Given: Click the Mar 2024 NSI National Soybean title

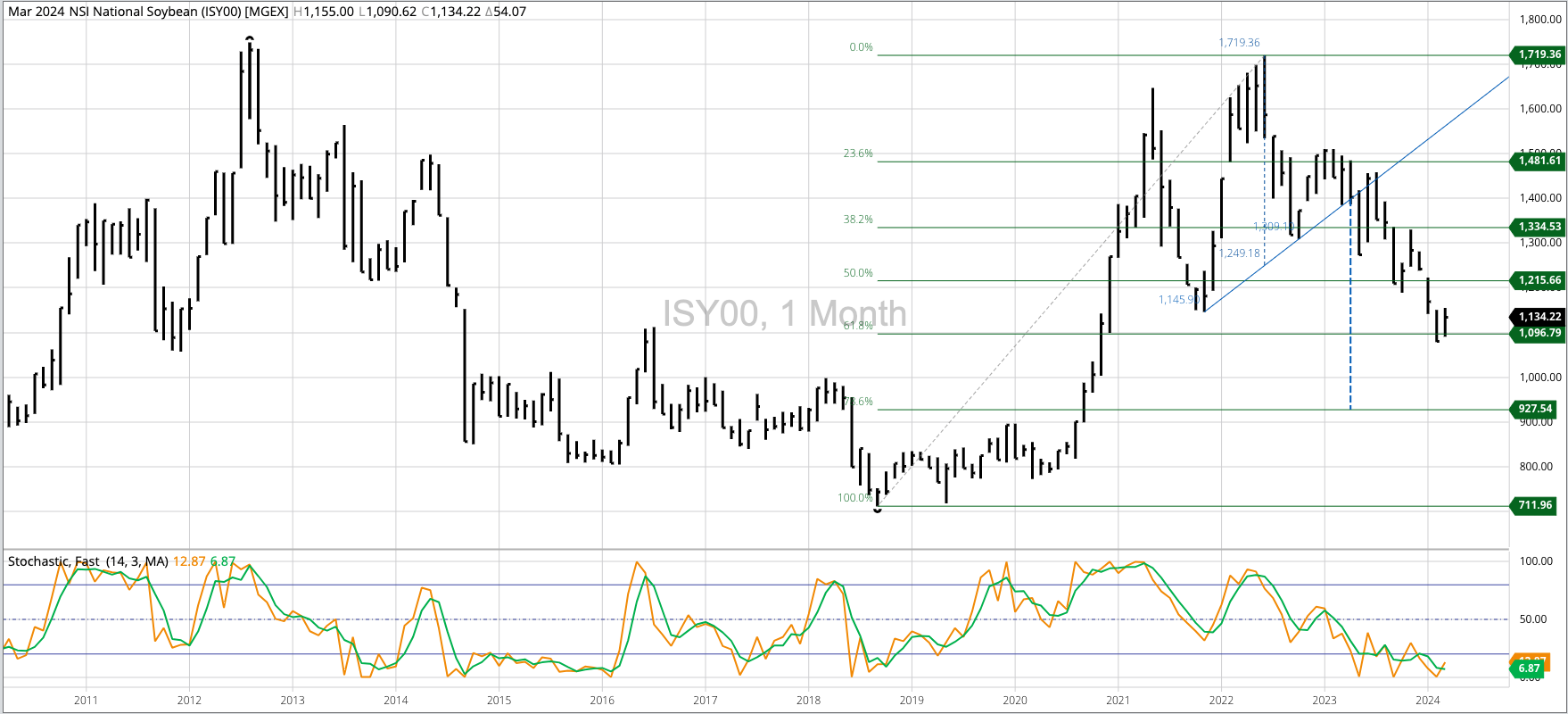Looking at the screenshot, I should point(148,12).
